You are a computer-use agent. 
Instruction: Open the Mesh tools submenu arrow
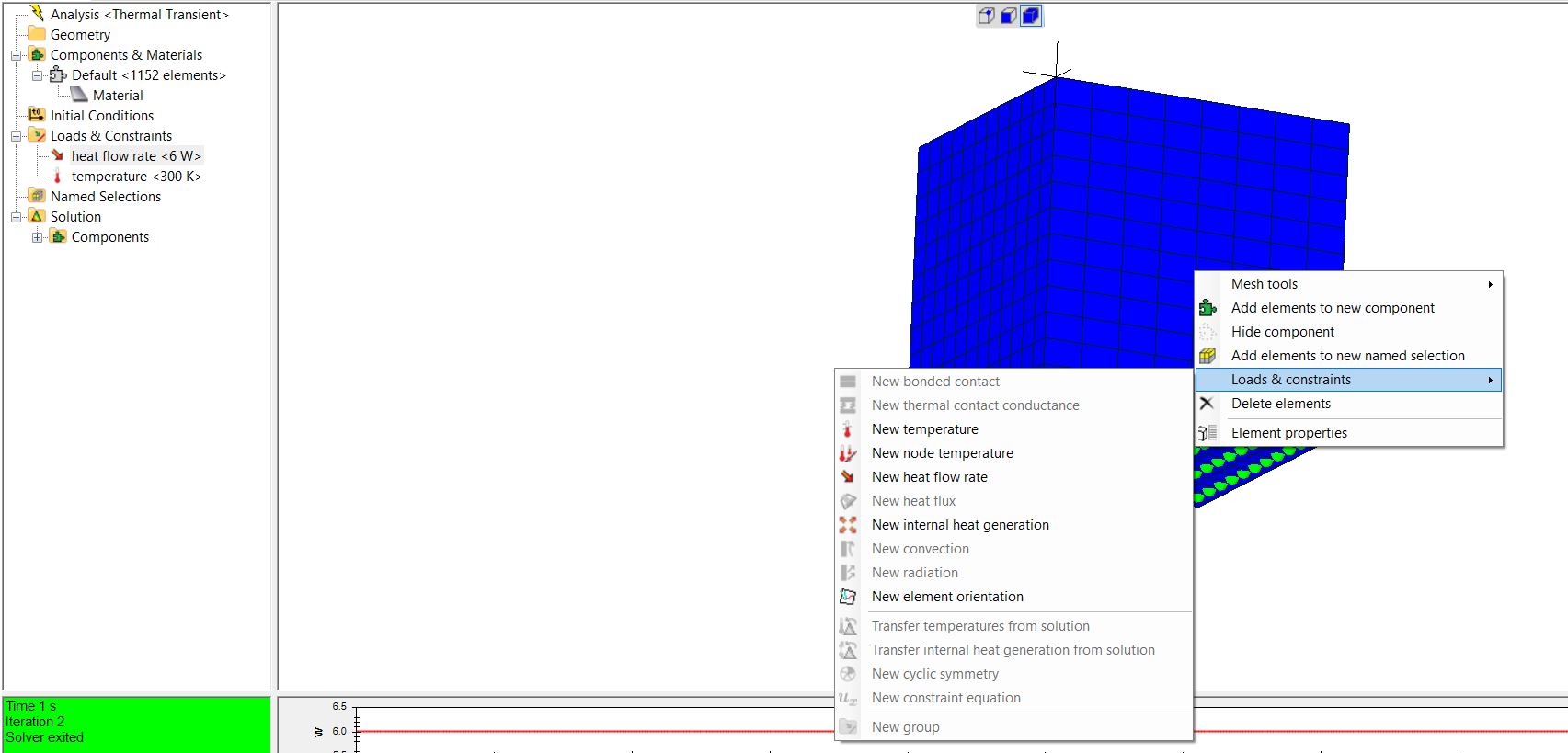coord(1490,284)
